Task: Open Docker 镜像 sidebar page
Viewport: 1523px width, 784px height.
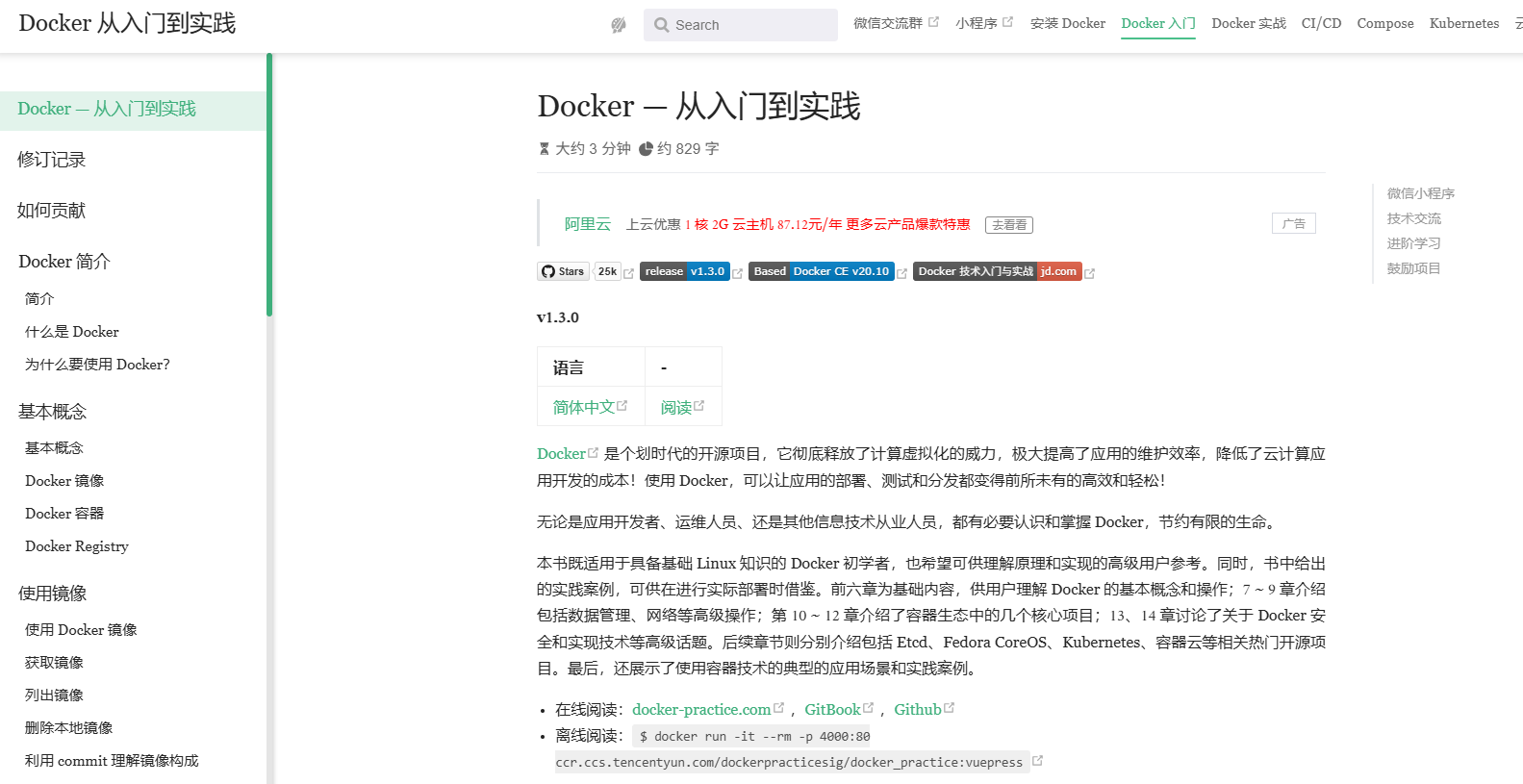Action: (x=64, y=481)
